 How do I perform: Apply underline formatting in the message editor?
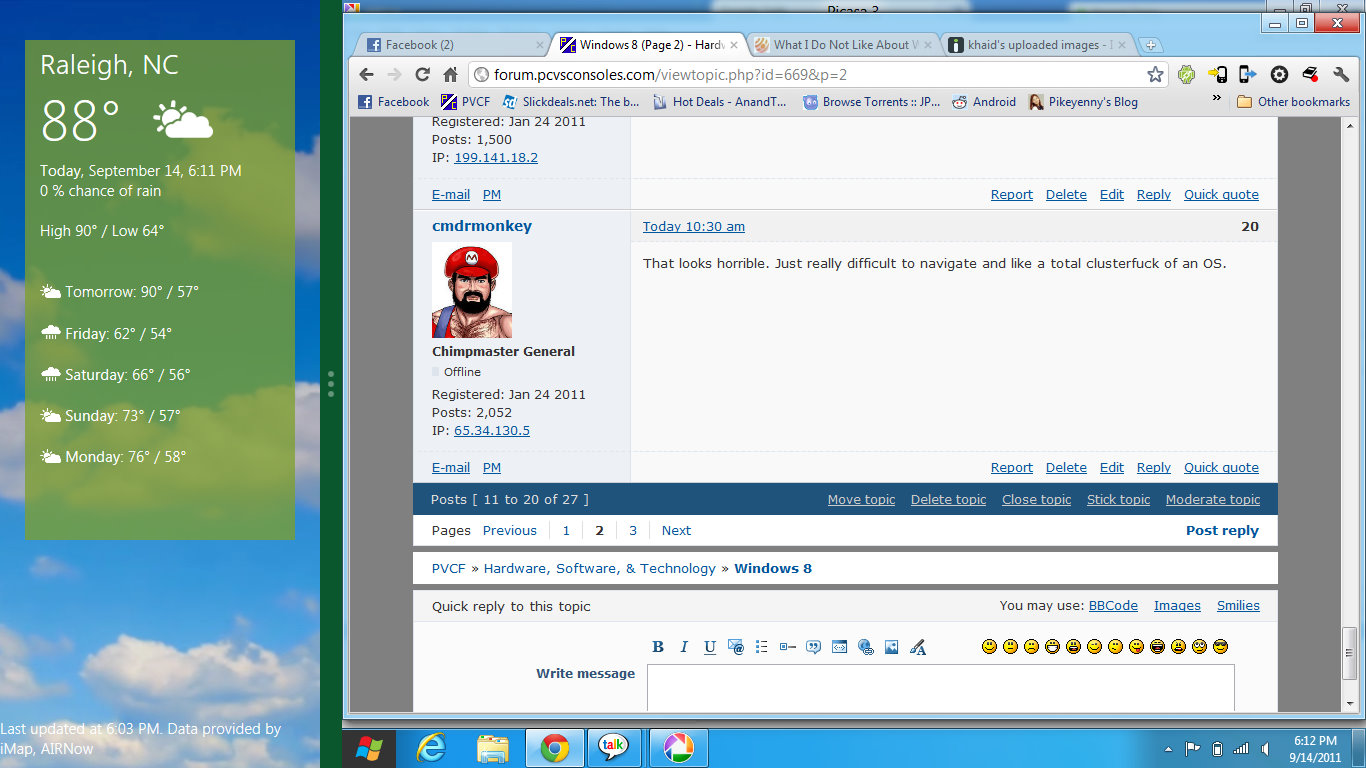pos(710,647)
